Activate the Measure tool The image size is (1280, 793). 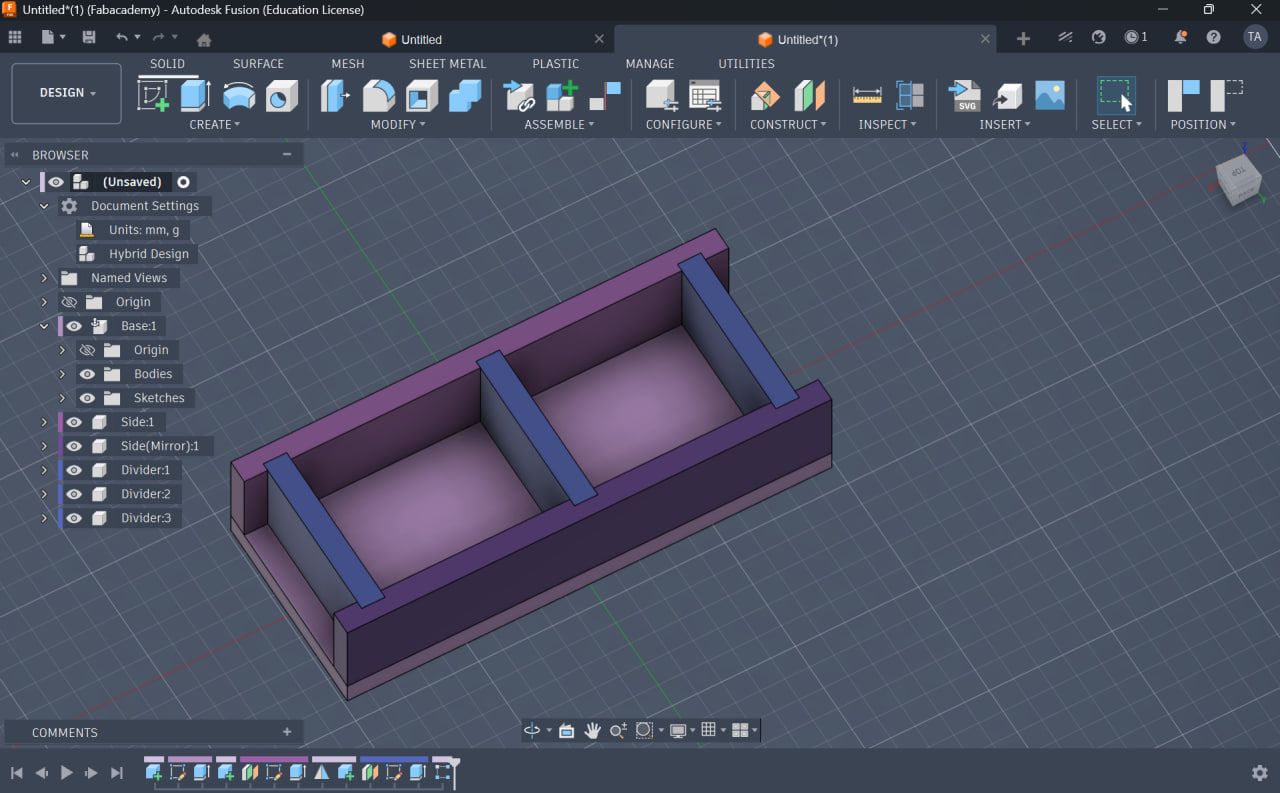pyautogui.click(x=867, y=96)
